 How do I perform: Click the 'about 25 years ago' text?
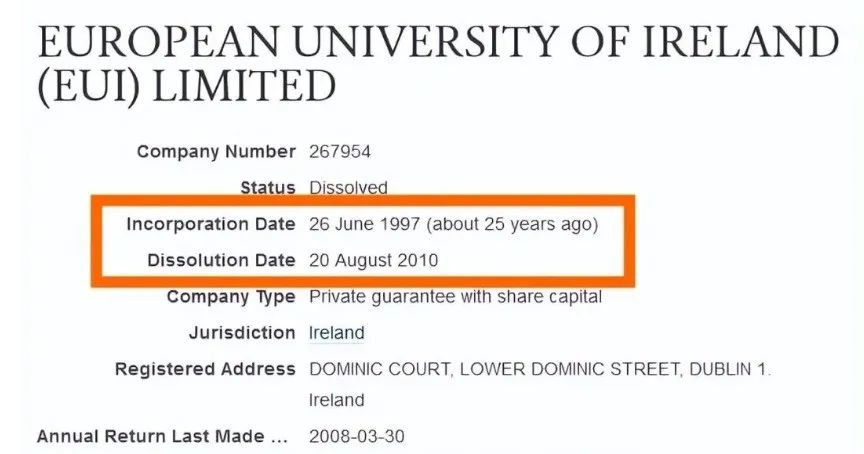[512, 224]
